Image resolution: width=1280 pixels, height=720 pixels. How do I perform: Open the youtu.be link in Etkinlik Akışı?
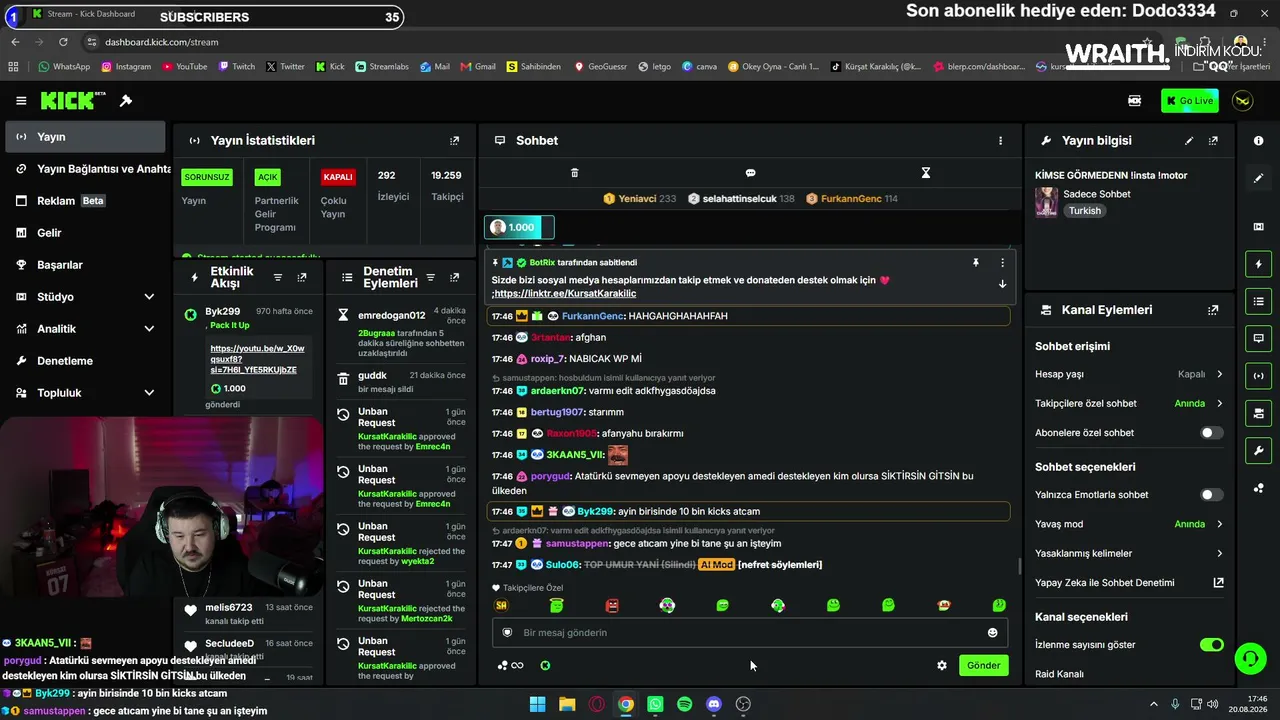pos(257,359)
